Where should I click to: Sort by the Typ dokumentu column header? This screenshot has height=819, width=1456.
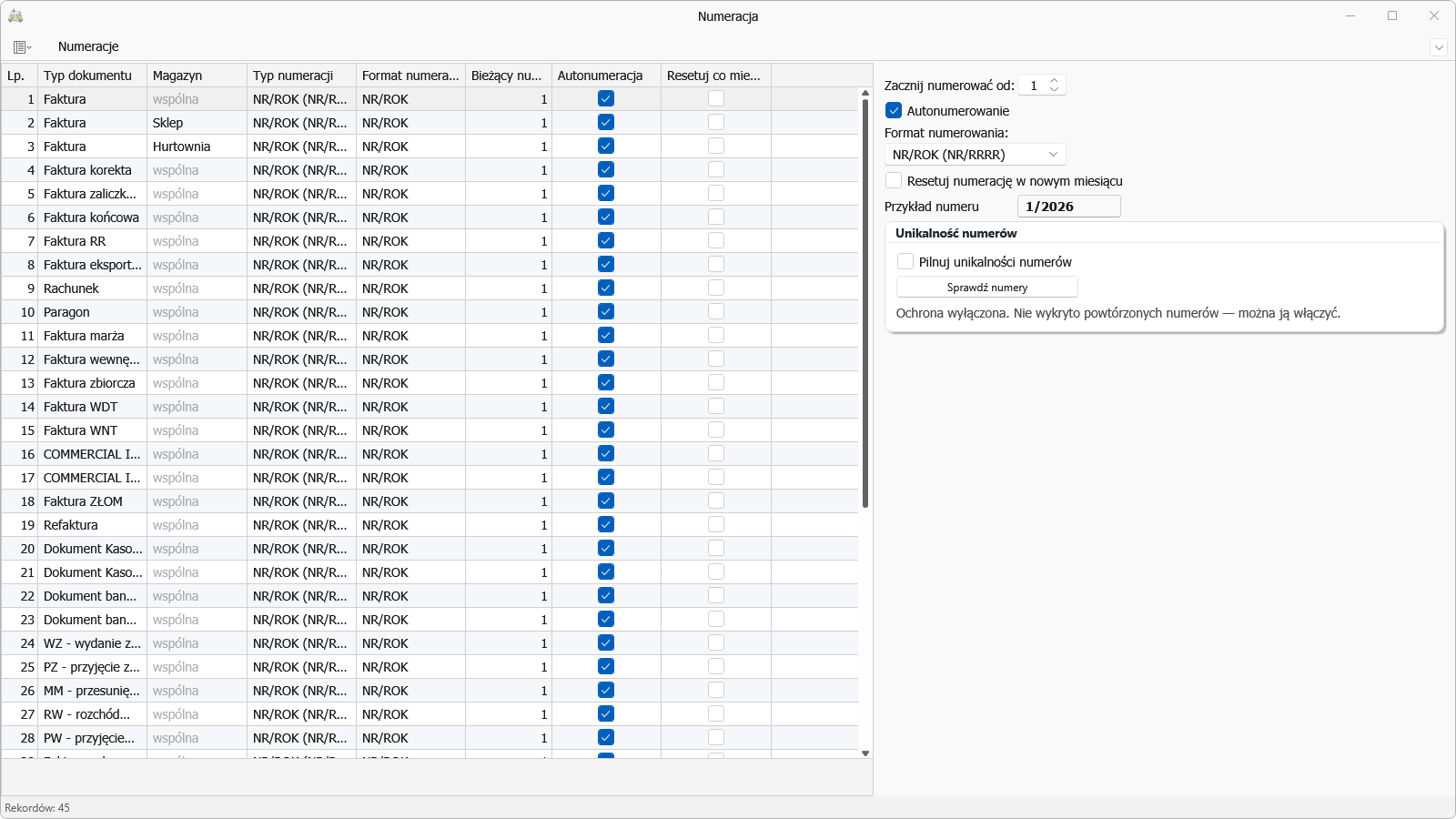point(92,76)
